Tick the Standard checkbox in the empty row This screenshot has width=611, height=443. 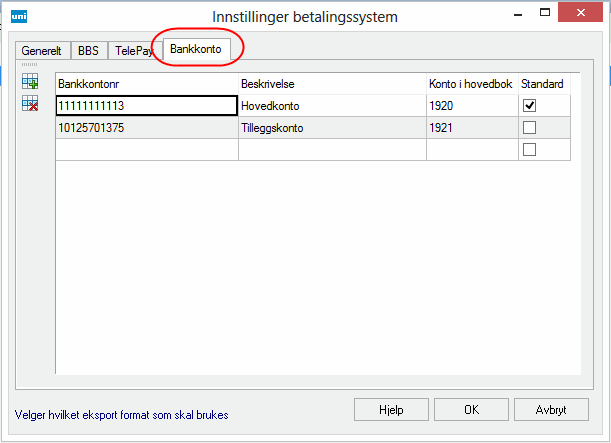point(530,149)
